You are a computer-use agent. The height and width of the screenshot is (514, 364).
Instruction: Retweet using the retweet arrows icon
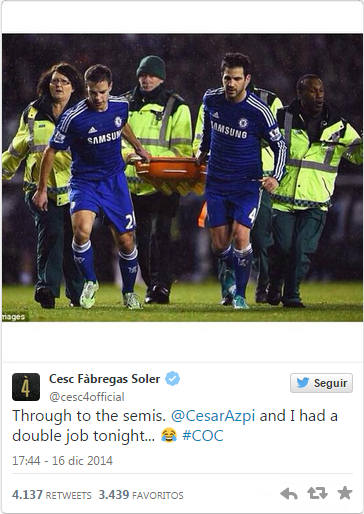coord(317,493)
